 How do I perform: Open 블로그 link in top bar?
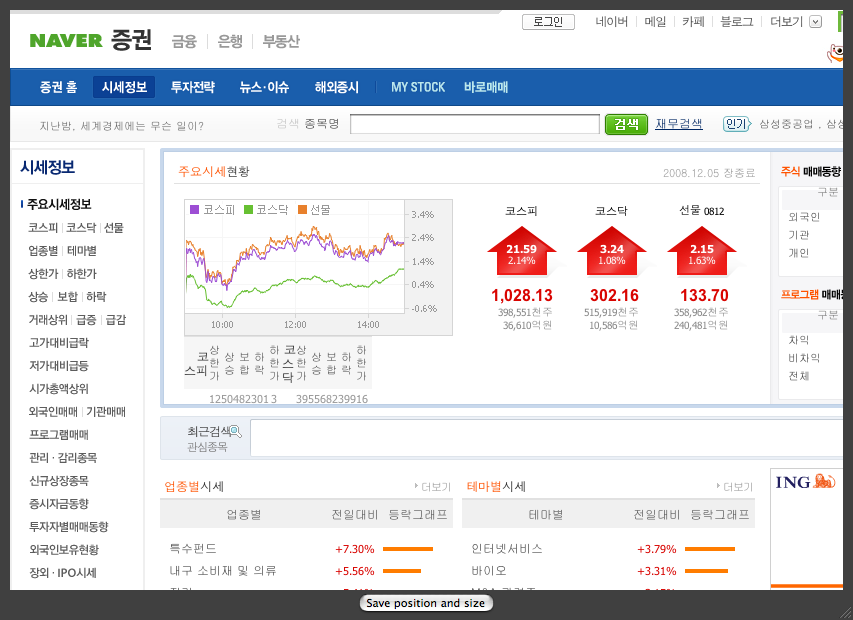point(737,22)
